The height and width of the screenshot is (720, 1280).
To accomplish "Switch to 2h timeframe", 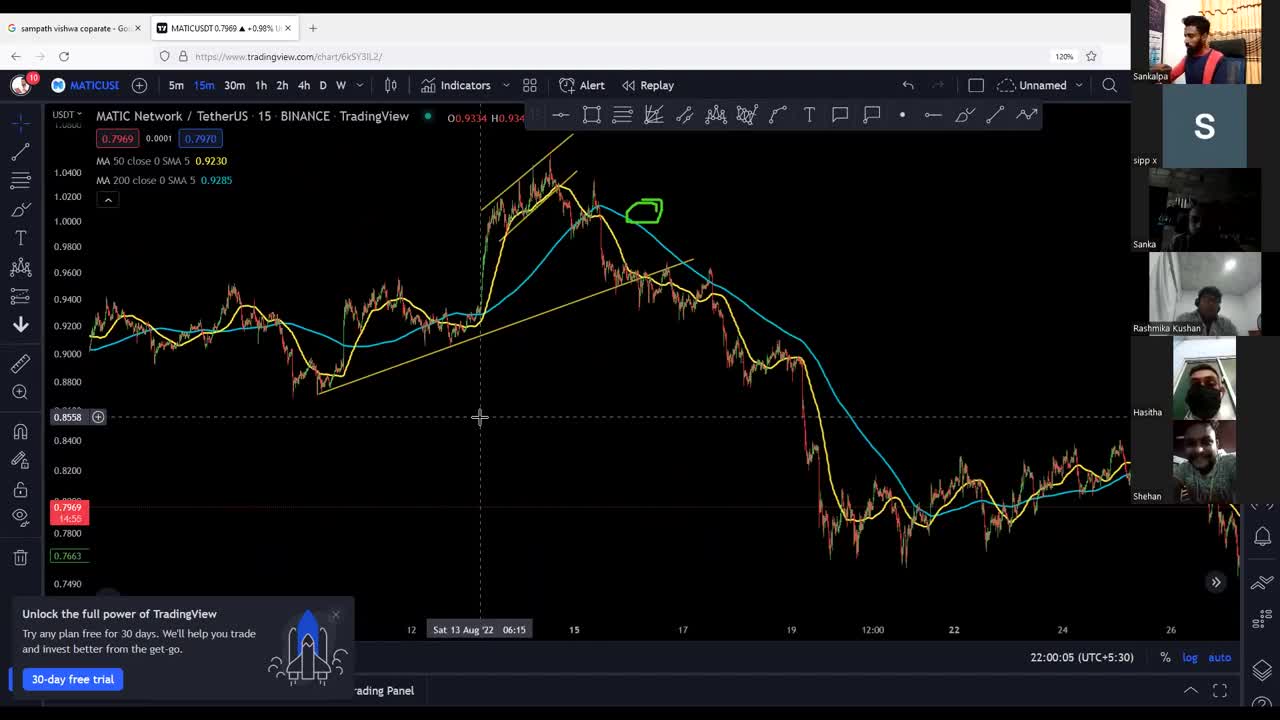I will pyautogui.click(x=282, y=85).
